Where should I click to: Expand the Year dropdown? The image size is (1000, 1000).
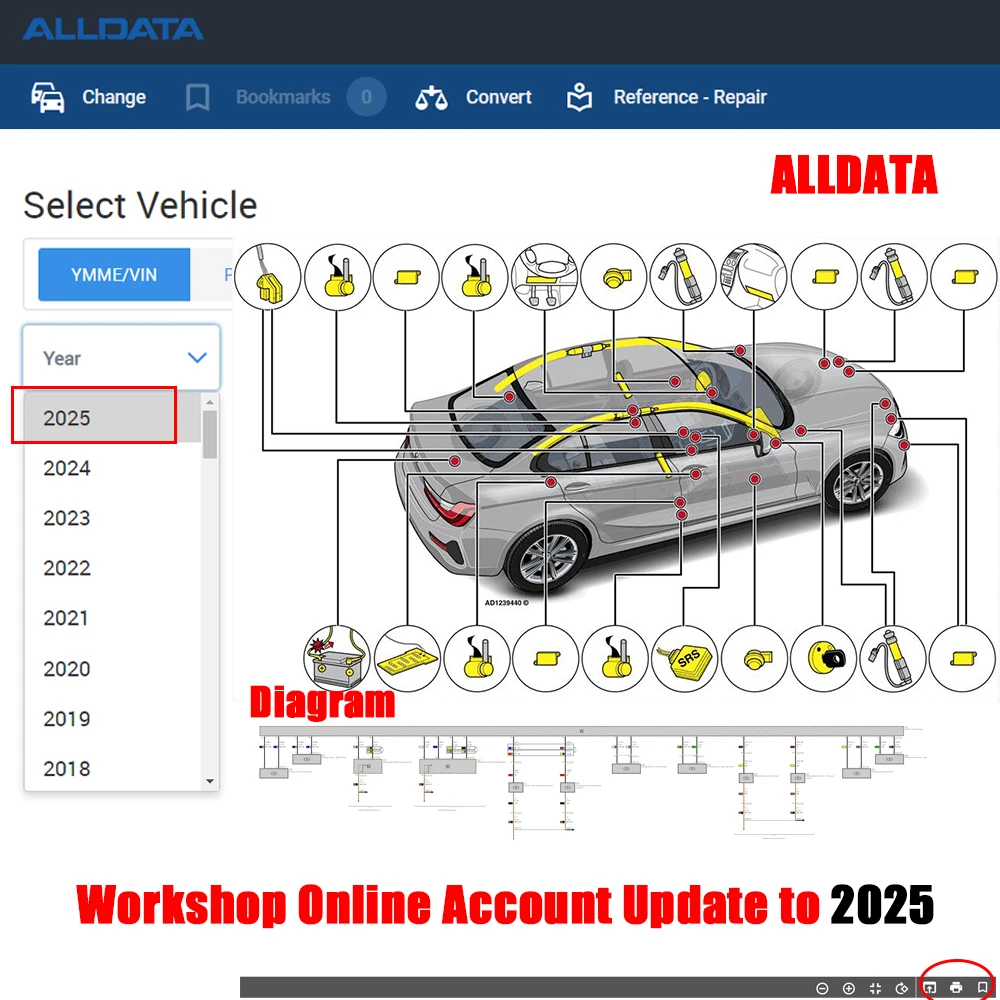(121, 358)
